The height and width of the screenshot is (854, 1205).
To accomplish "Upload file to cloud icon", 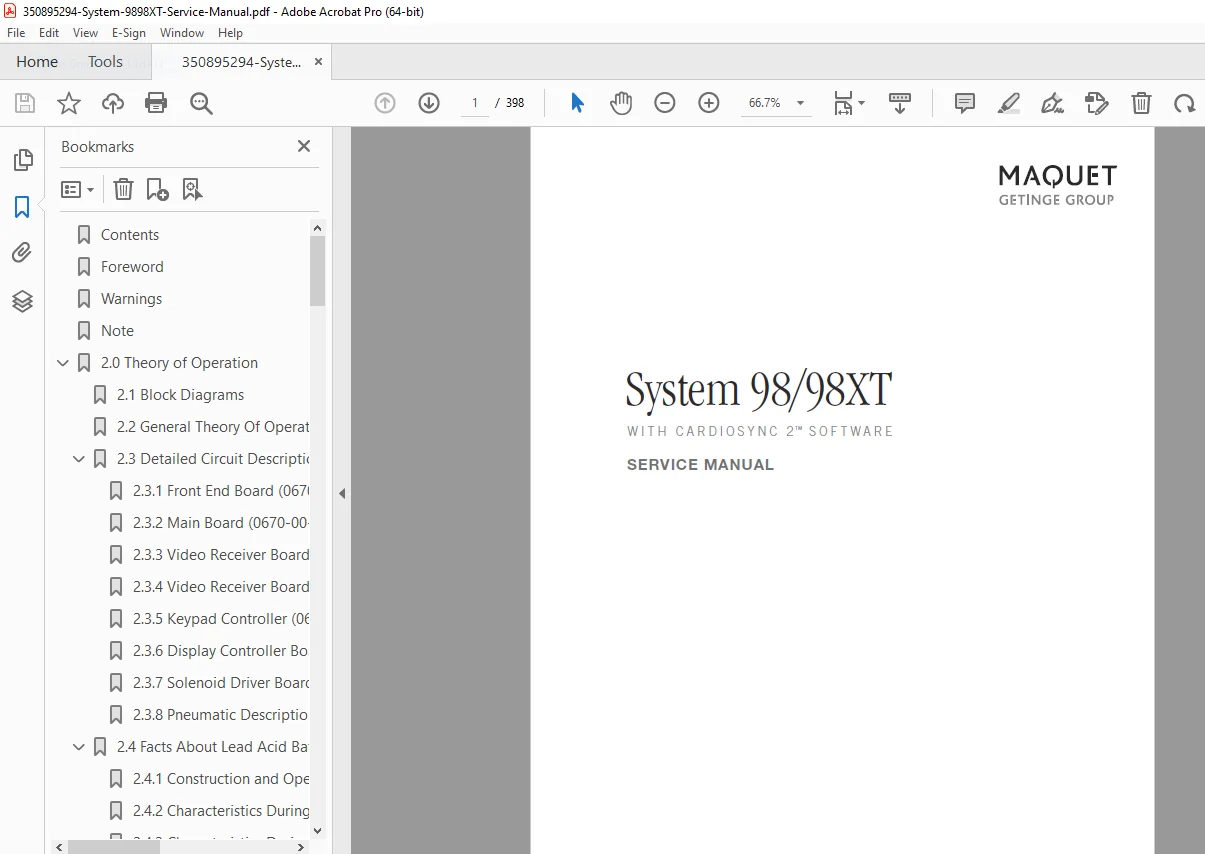I will [113, 103].
